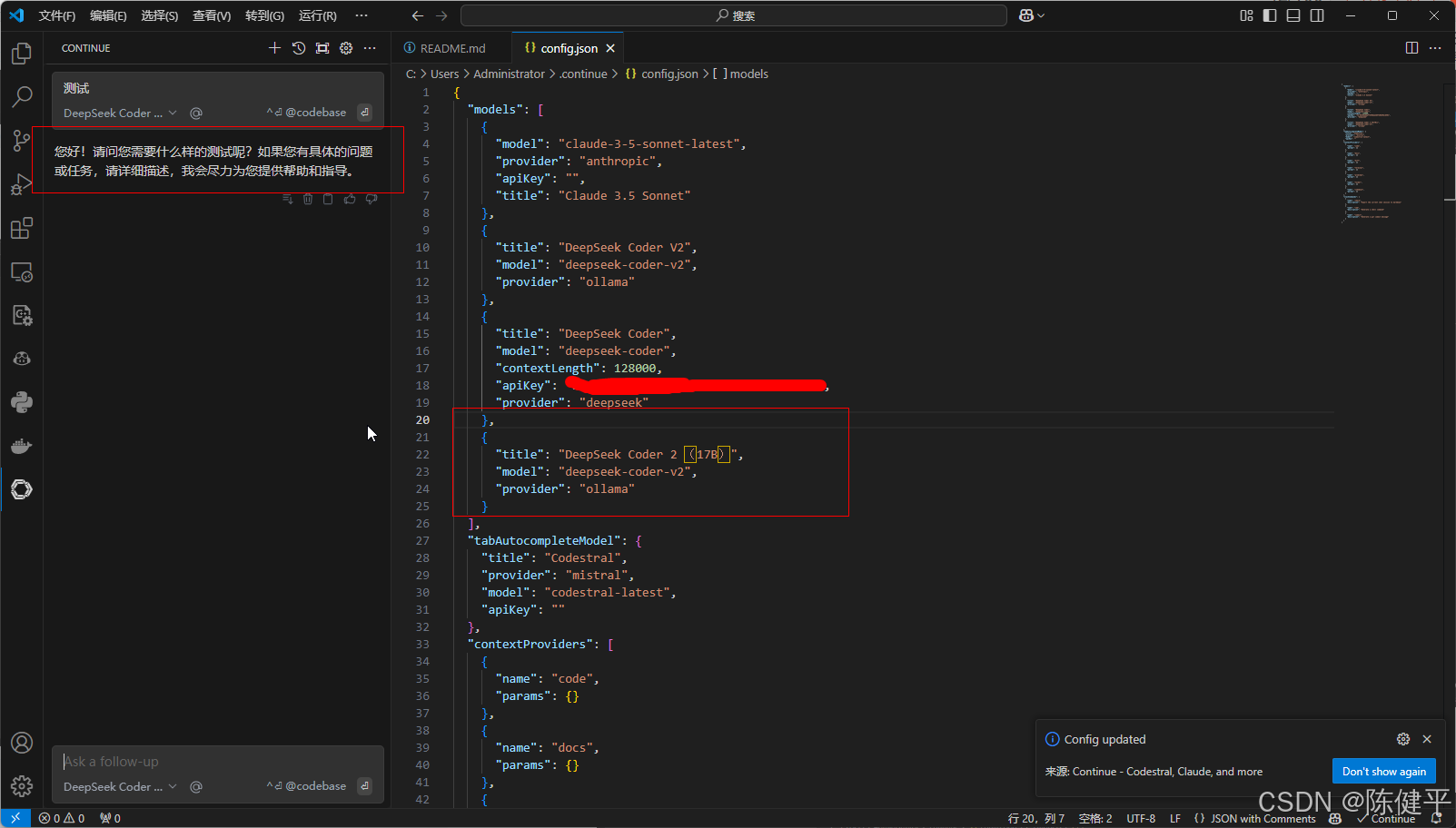The height and width of the screenshot is (828, 1456).
Task: Toggle the primary side bar visibility
Action: pyautogui.click(x=1270, y=15)
